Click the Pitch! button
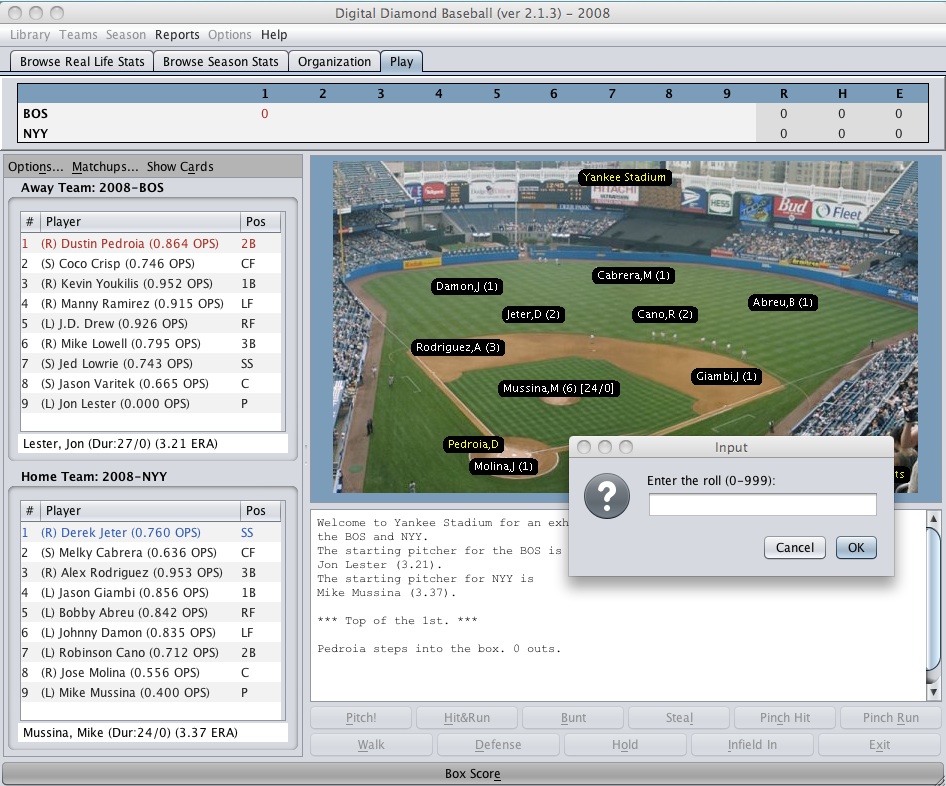The width and height of the screenshot is (946, 786). pyautogui.click(x=361, y=718)
